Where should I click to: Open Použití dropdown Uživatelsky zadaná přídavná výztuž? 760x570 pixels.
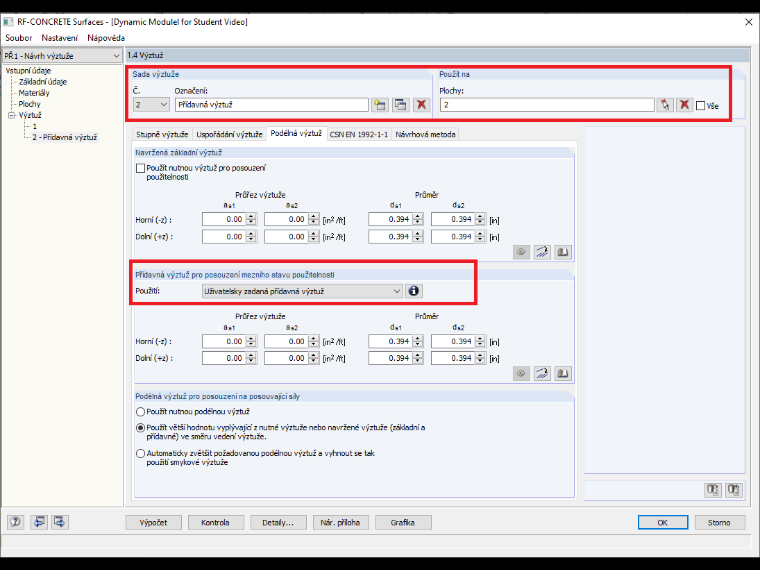(302, 291)
